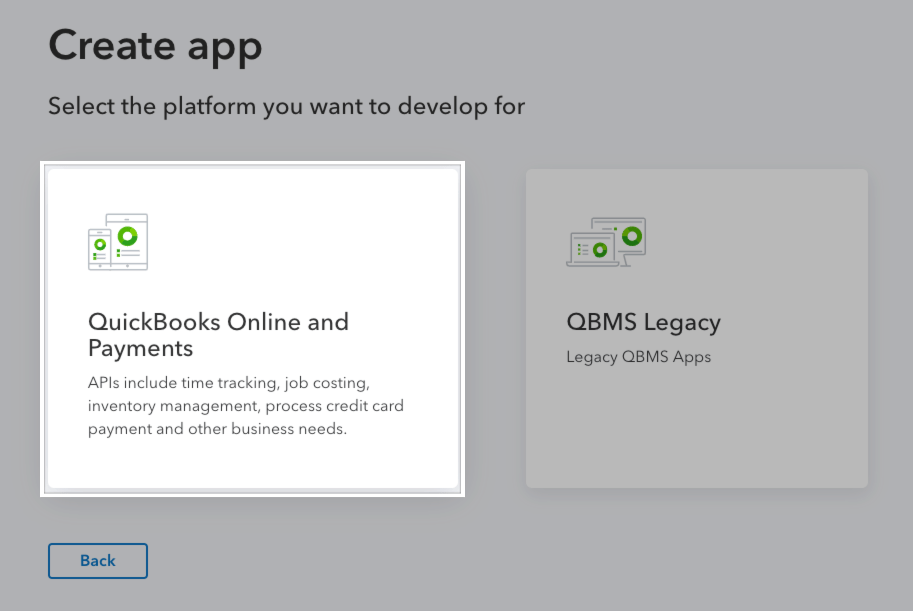The height and width of the screenshot is (611, 913).
Task: Click the Create app page heading
Action: [155, 45]
